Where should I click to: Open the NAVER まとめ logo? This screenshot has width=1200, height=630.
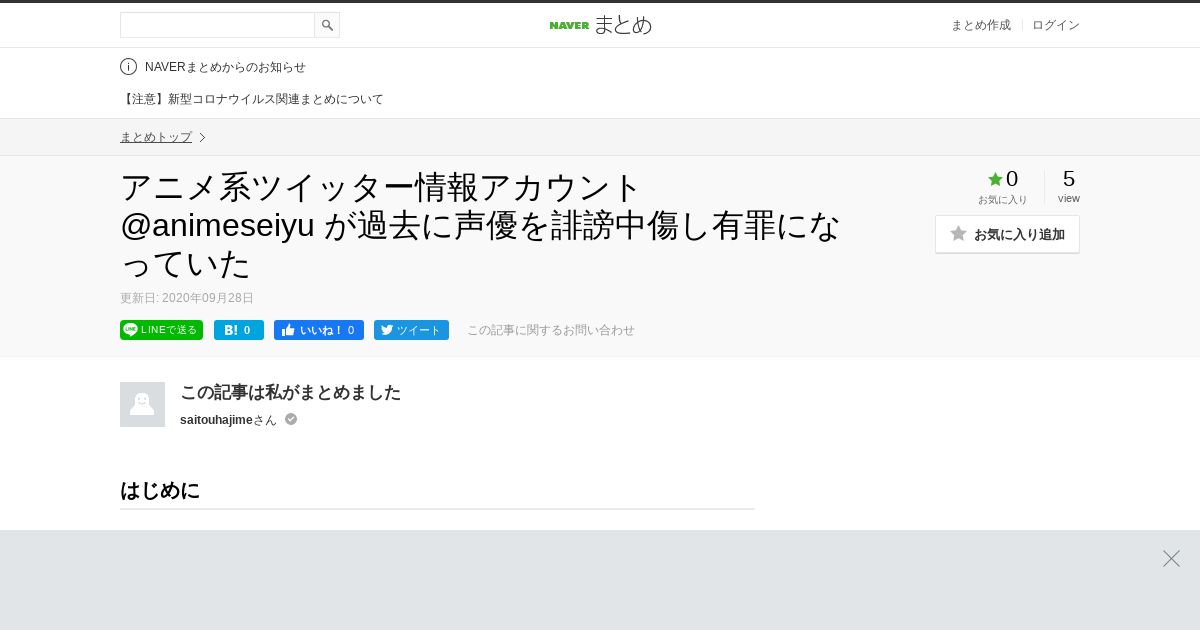(x=600, y=25)
